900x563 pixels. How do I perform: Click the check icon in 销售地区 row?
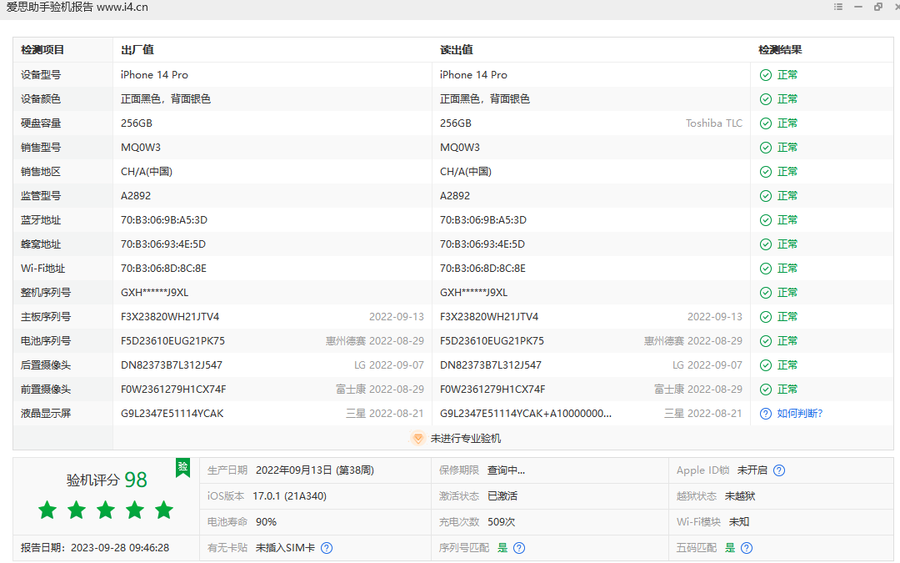(x=765, y=172)
